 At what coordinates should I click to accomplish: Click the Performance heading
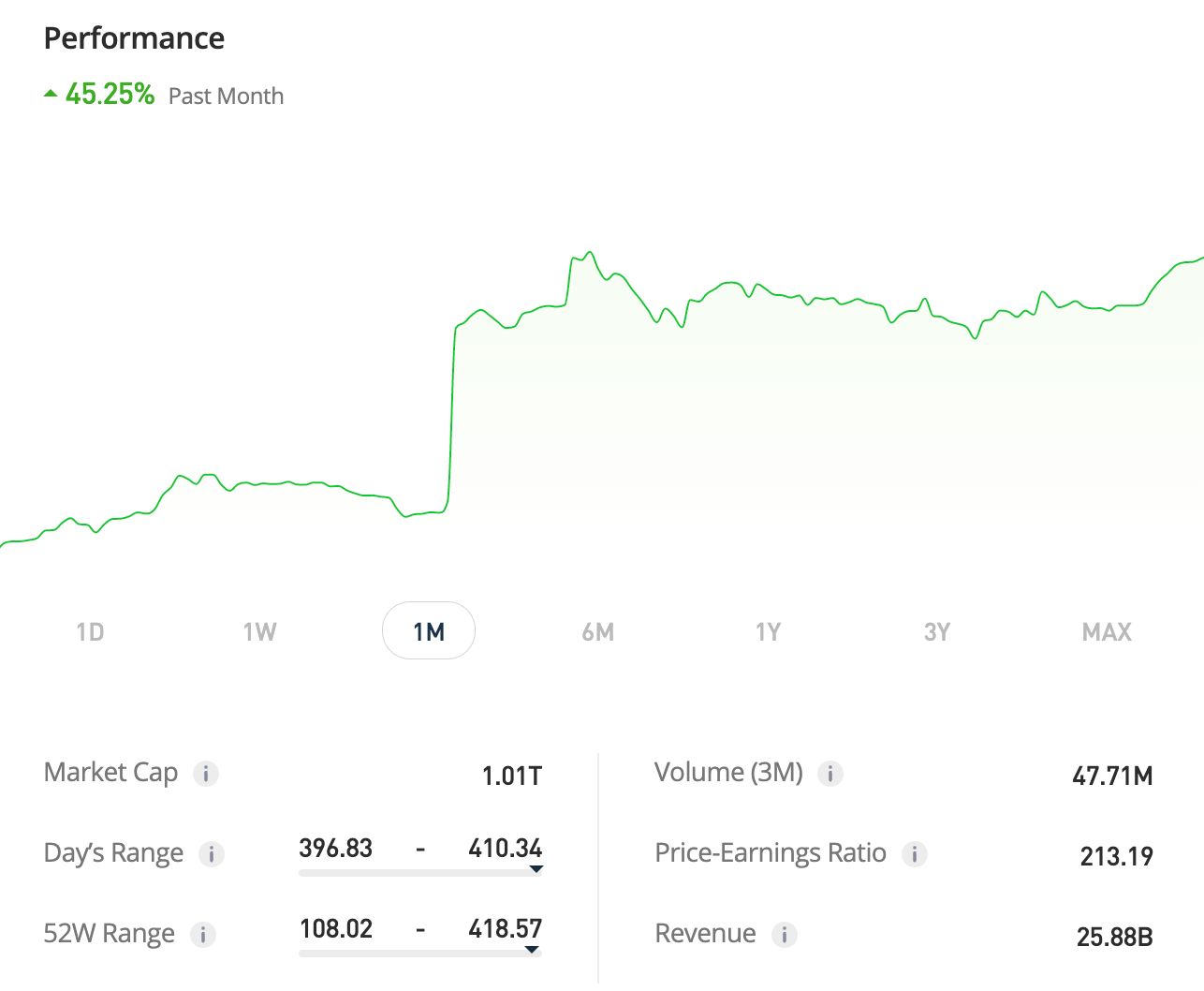pos(134,38)
